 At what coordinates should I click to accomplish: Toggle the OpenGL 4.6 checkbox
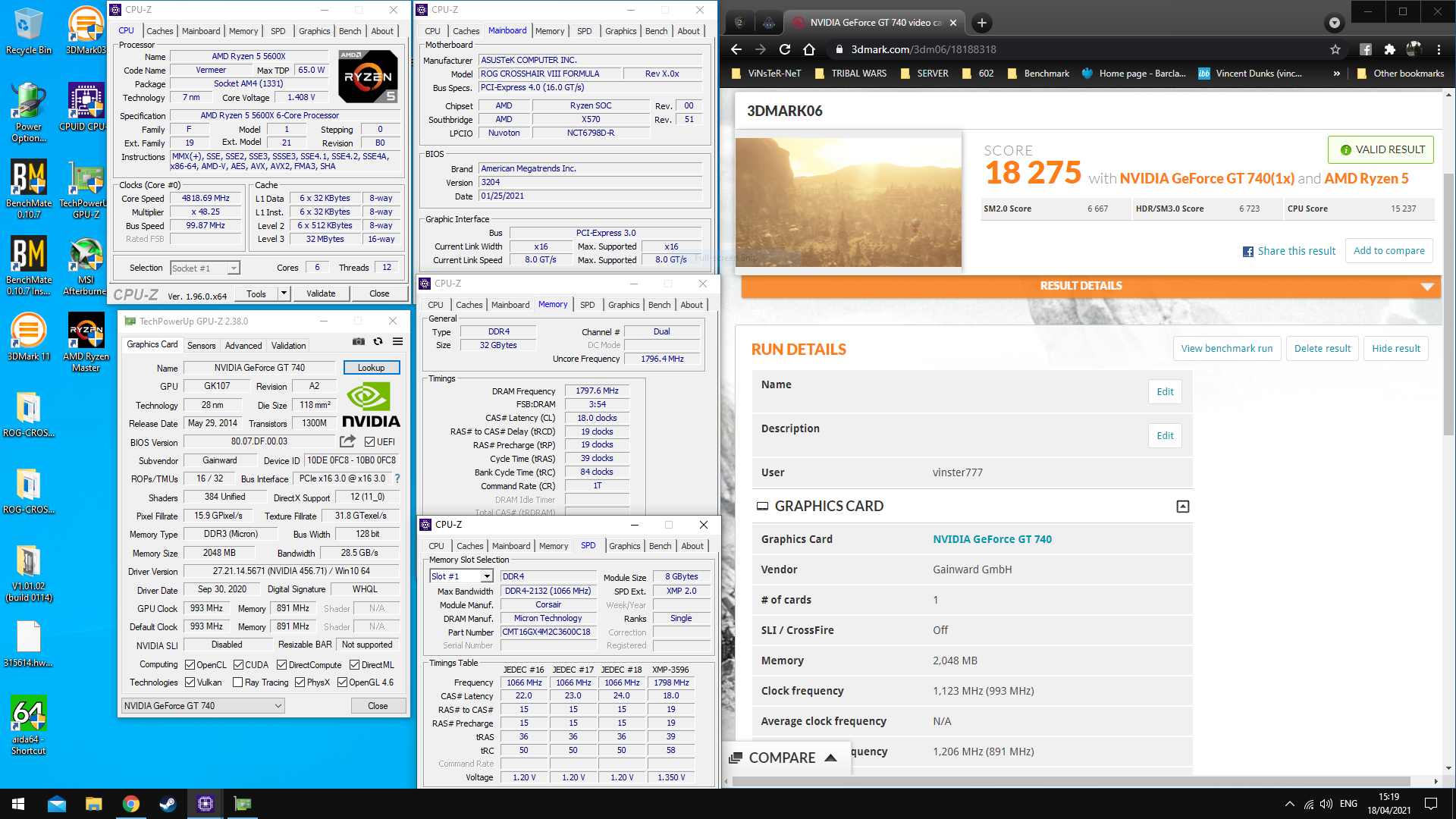click(342, 682)
